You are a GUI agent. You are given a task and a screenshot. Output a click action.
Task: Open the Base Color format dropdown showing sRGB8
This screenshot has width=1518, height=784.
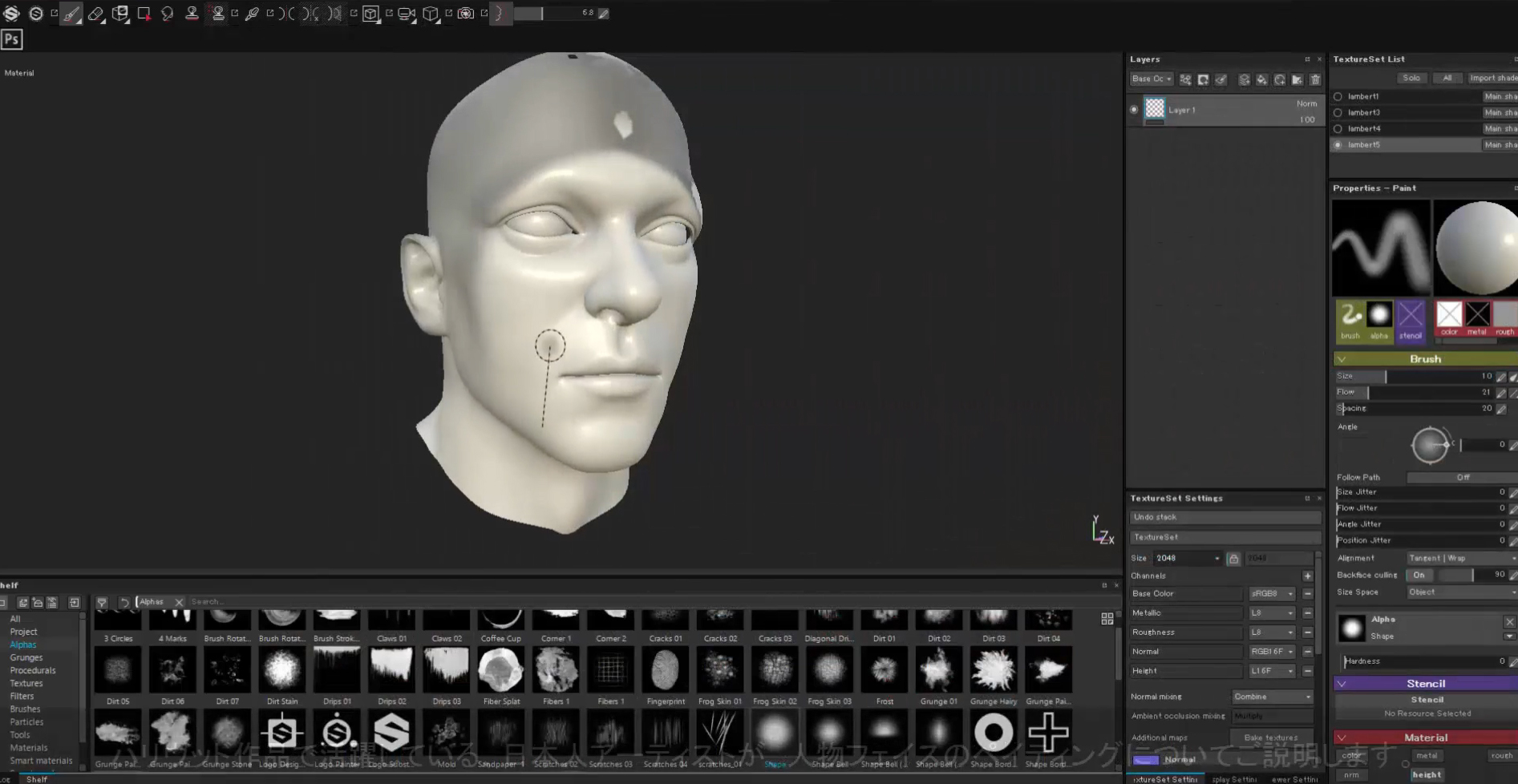tap(1272, 593)
